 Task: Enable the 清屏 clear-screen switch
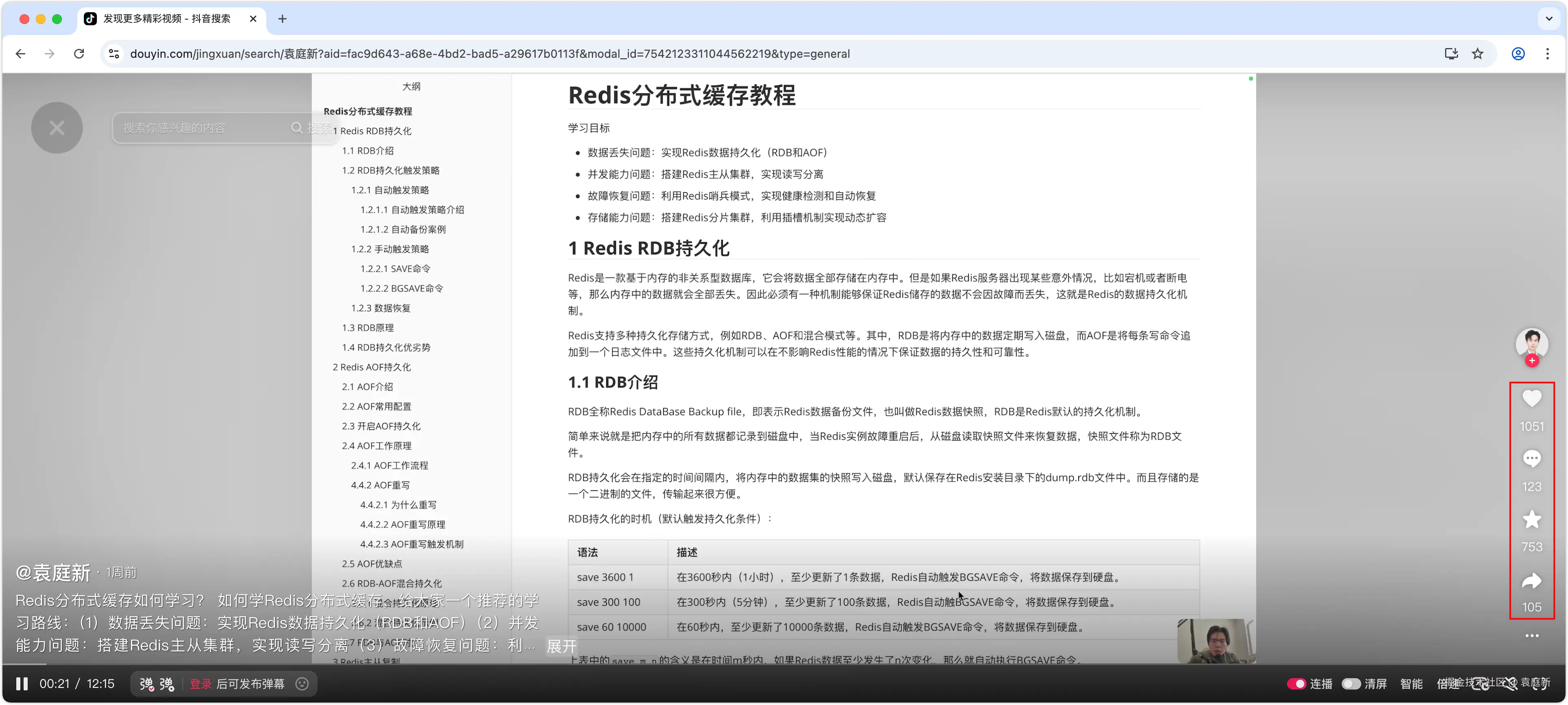[1351, 684]
